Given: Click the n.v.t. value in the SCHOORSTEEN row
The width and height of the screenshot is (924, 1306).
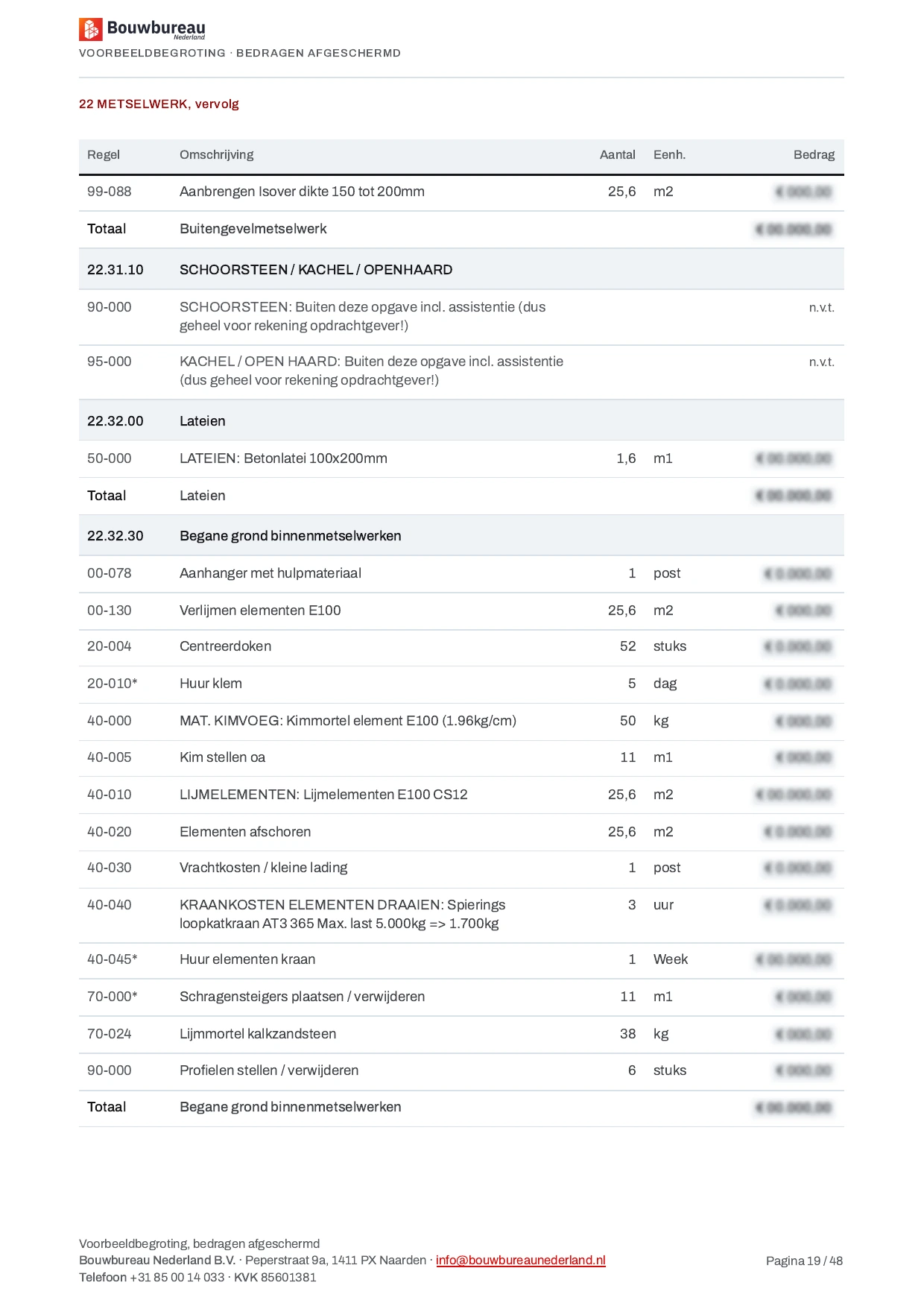Looking at the screenshot, I should pos(821,307).
